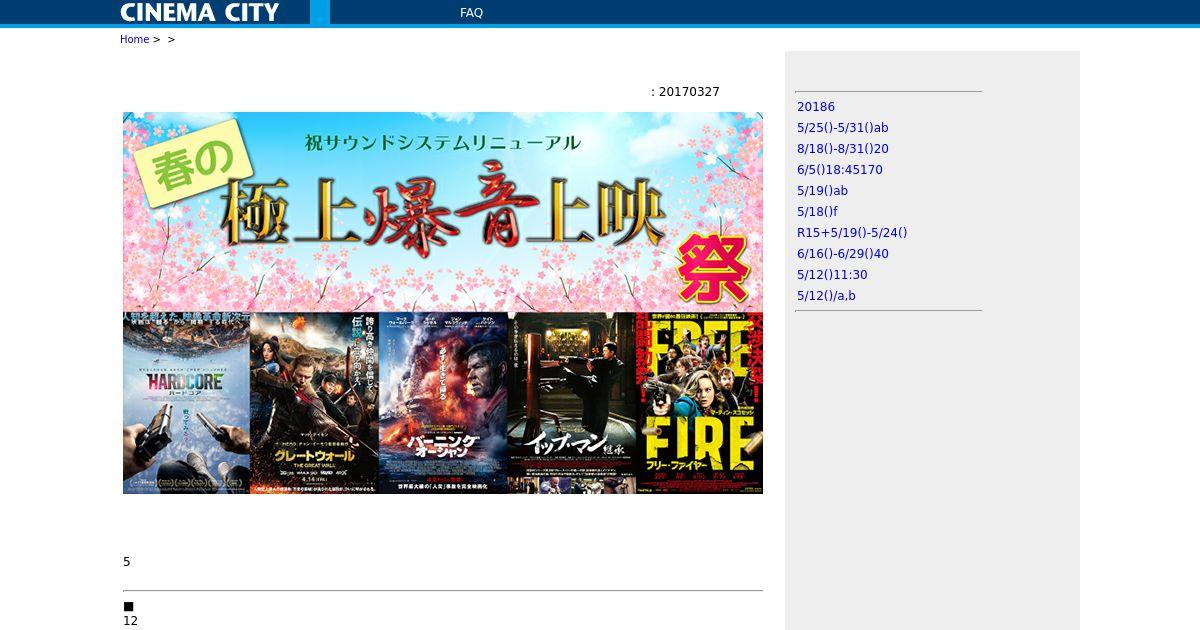Click the Great Wall movie poster
The image size is (1200, 630).
coord(314,403)
